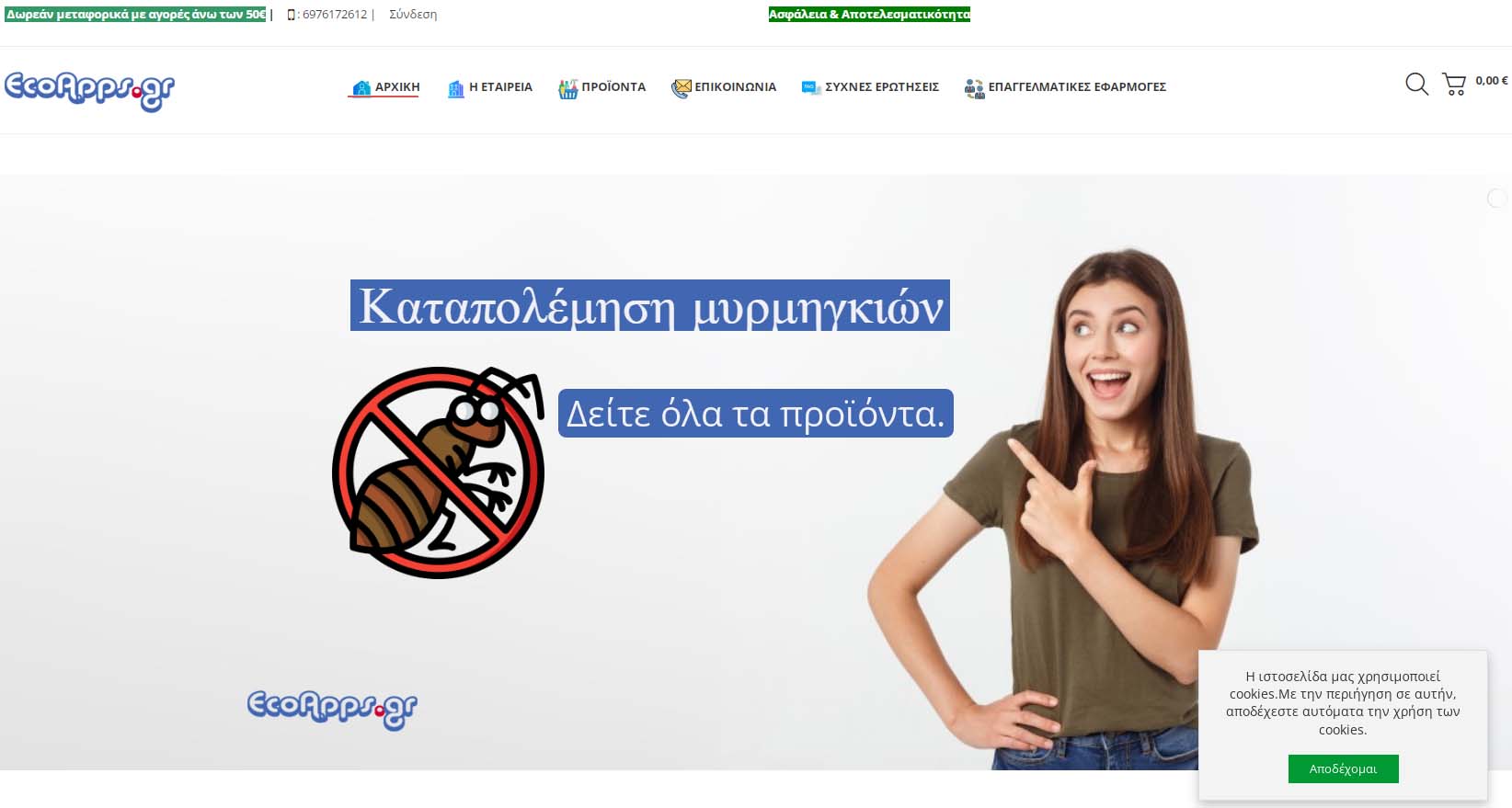Image resolution: width=1512 pixels, height=808 pixels.
Task: Open the ΠΡΟΪΟΝΤΑ menu item
Action: coord(613,87)
